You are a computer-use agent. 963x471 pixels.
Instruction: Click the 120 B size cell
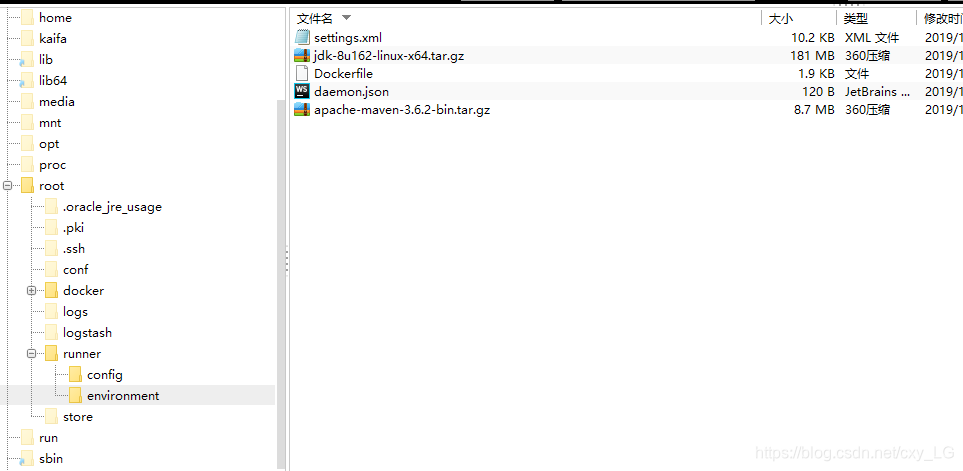(x=818, y=92)
